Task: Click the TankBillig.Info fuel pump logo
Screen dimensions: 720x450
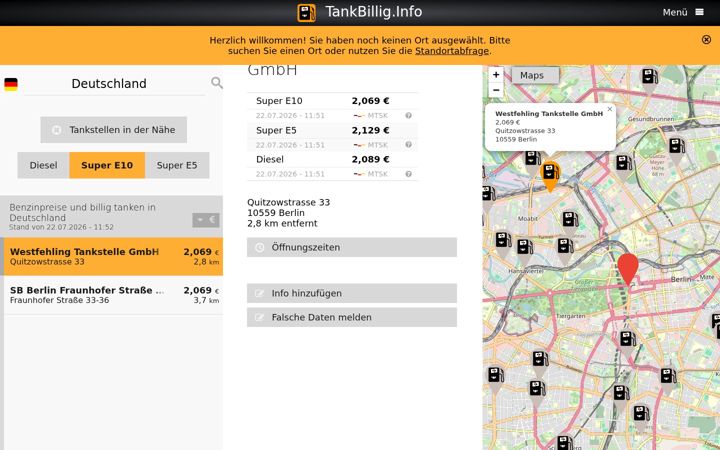Action: click(306, 12)
